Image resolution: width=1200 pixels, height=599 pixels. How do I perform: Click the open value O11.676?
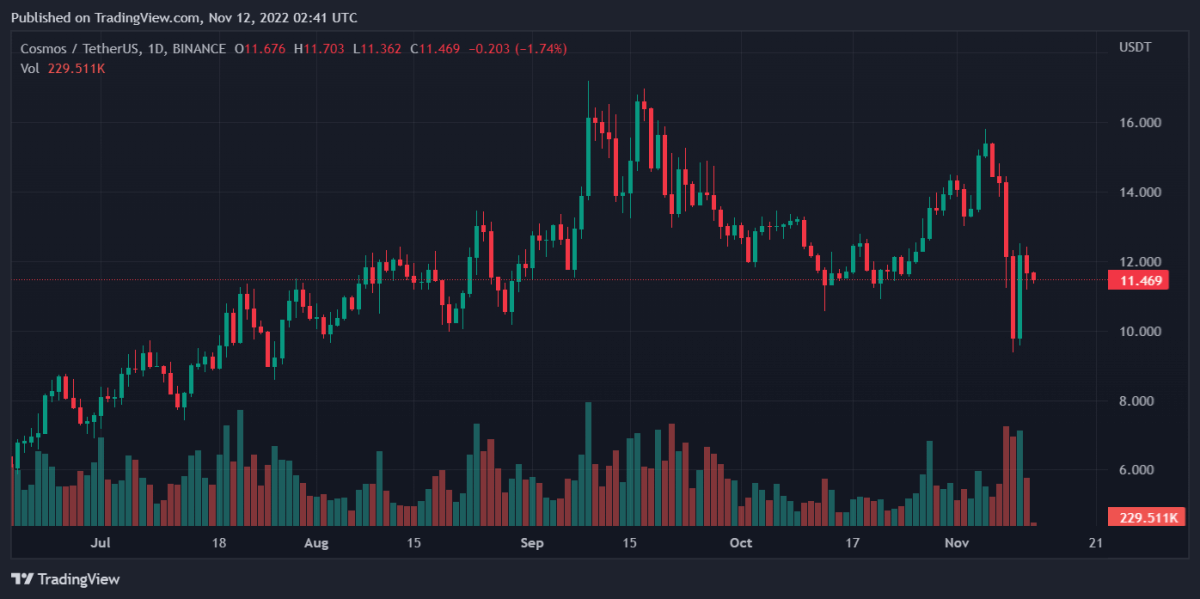tap(262, 48)
